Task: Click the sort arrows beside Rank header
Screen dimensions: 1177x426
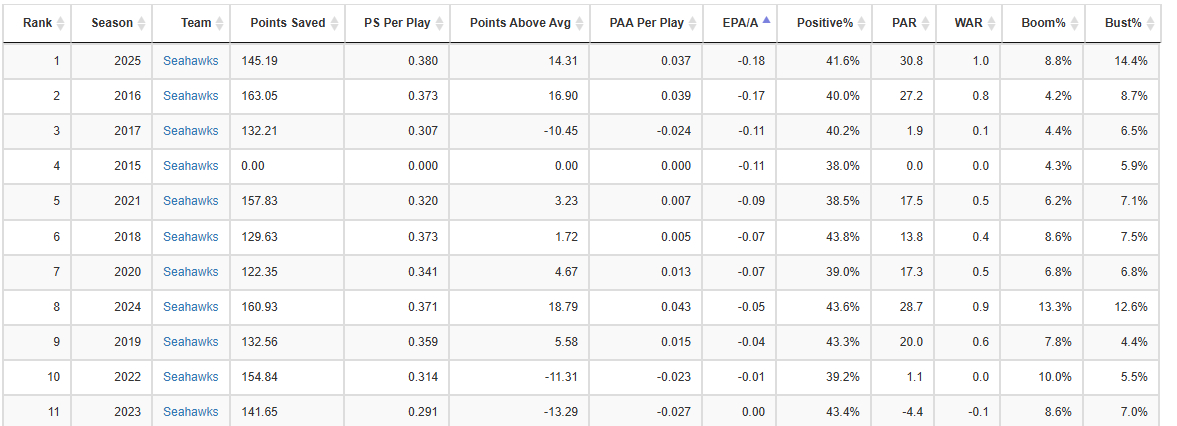Action: click(x=60, y=23)
